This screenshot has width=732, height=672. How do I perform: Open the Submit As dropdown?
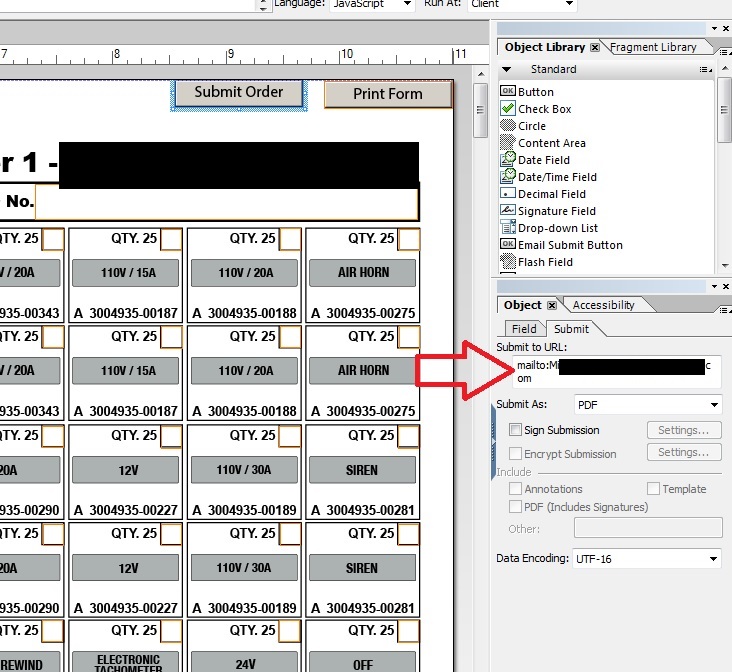click(714, 405)
